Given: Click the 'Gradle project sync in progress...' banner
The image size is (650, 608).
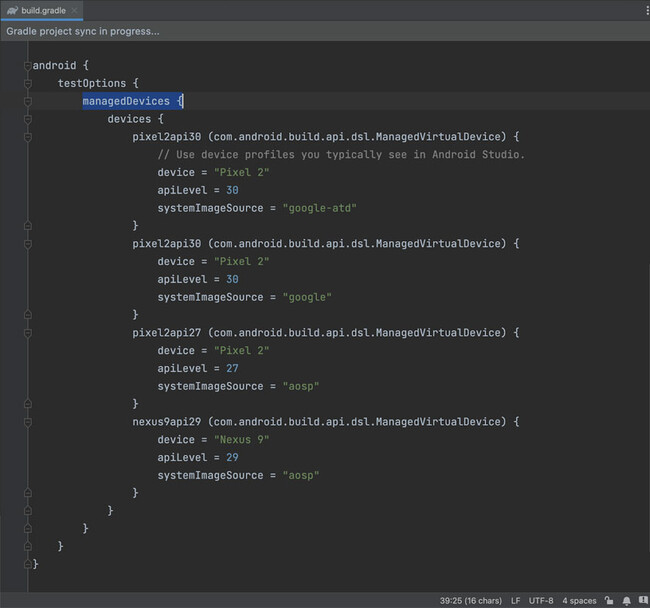Looking at the screenshot, I should (x=325, y=31).
